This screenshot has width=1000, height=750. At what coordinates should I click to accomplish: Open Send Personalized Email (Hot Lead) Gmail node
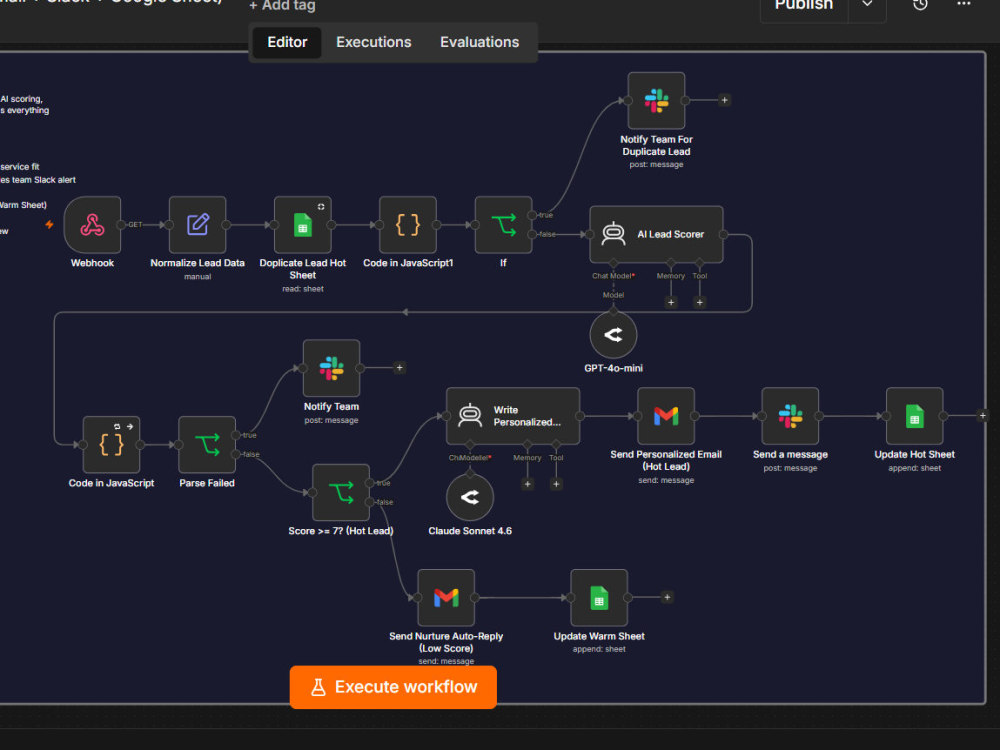coord(666,416)
